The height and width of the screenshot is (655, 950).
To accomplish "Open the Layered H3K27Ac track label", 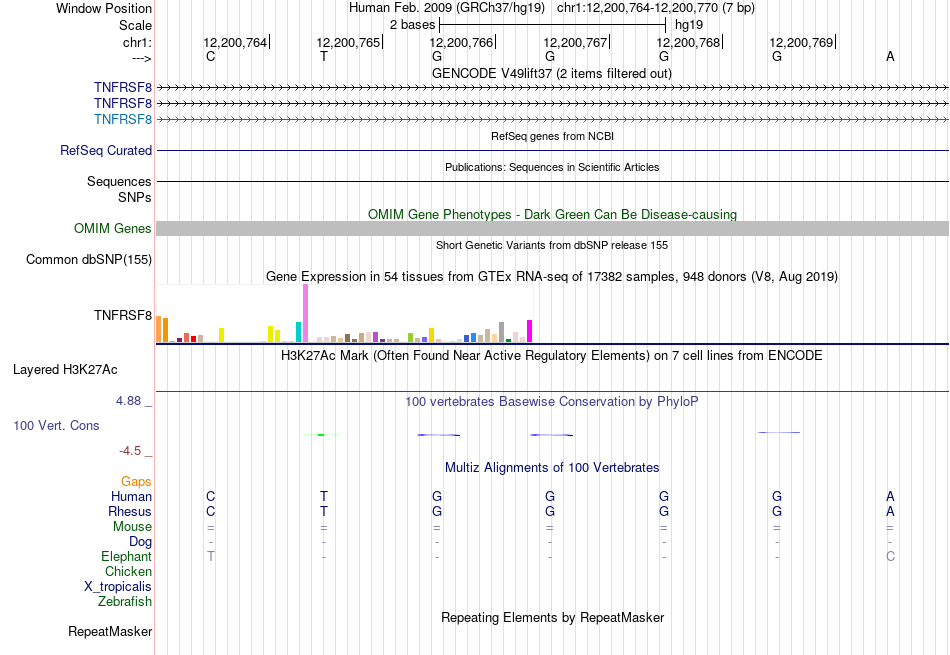I will pyautogui.click(x=65, y=370).
